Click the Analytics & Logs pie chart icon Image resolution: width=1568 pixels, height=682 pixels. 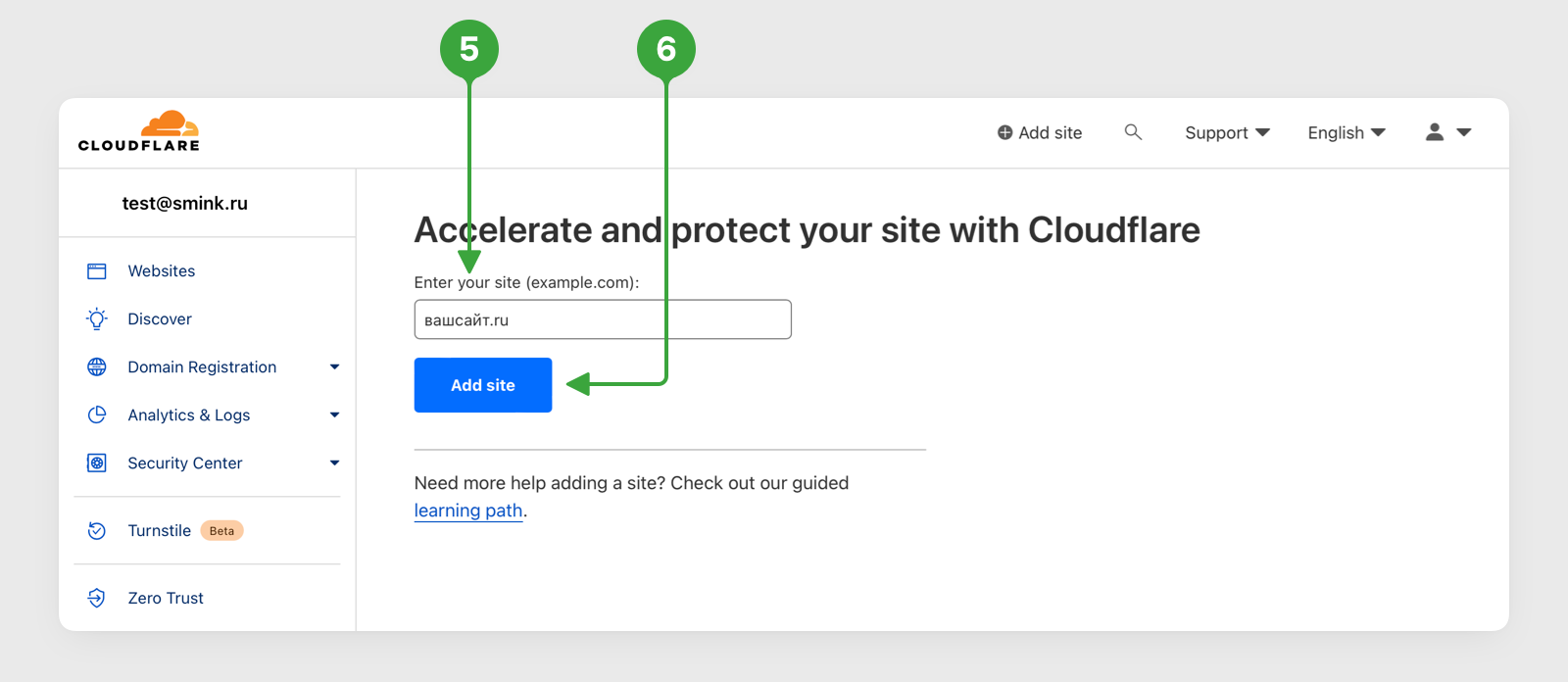pos(97,414)
